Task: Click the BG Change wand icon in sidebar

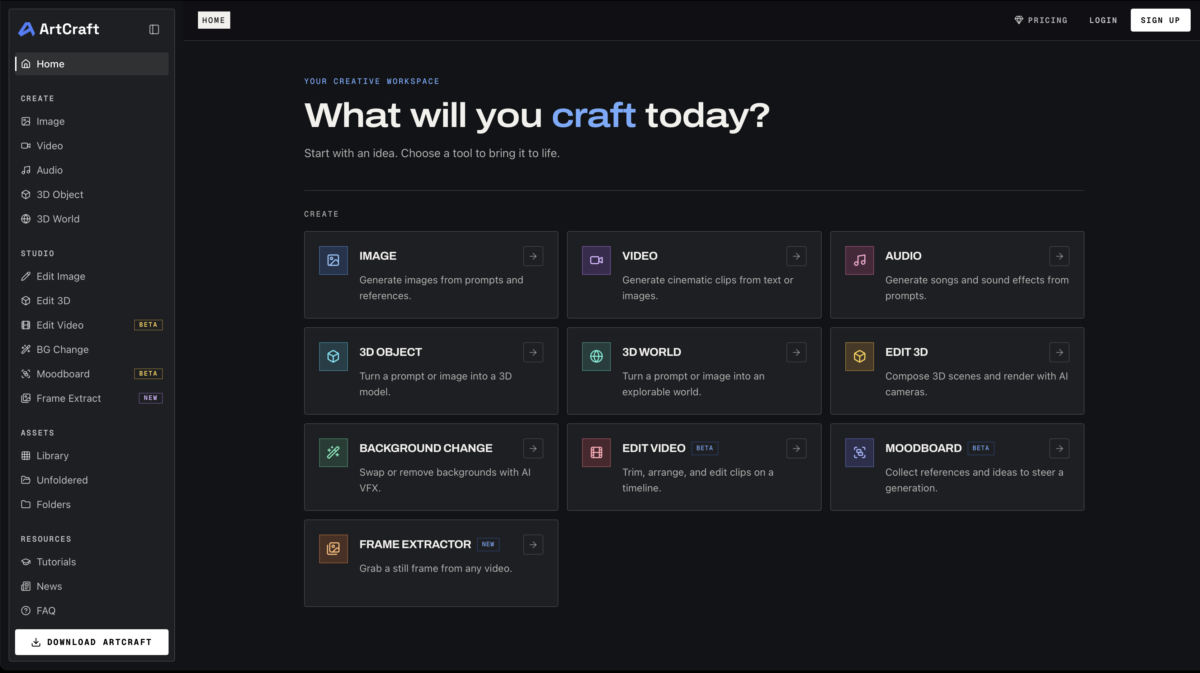Action: point(26,350)
